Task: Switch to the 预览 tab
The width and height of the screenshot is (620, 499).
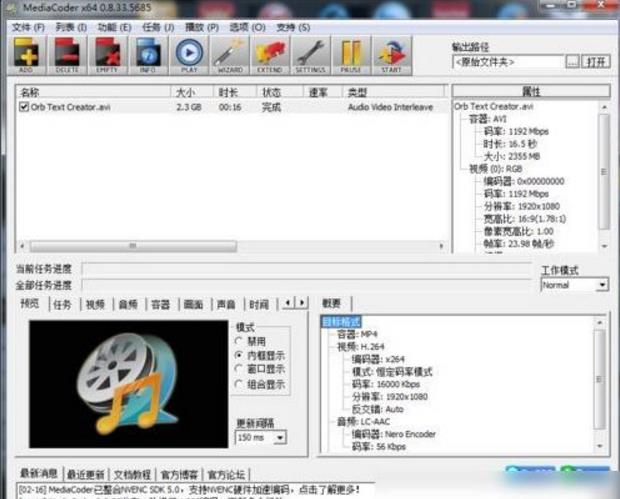Action: point(30,304)
